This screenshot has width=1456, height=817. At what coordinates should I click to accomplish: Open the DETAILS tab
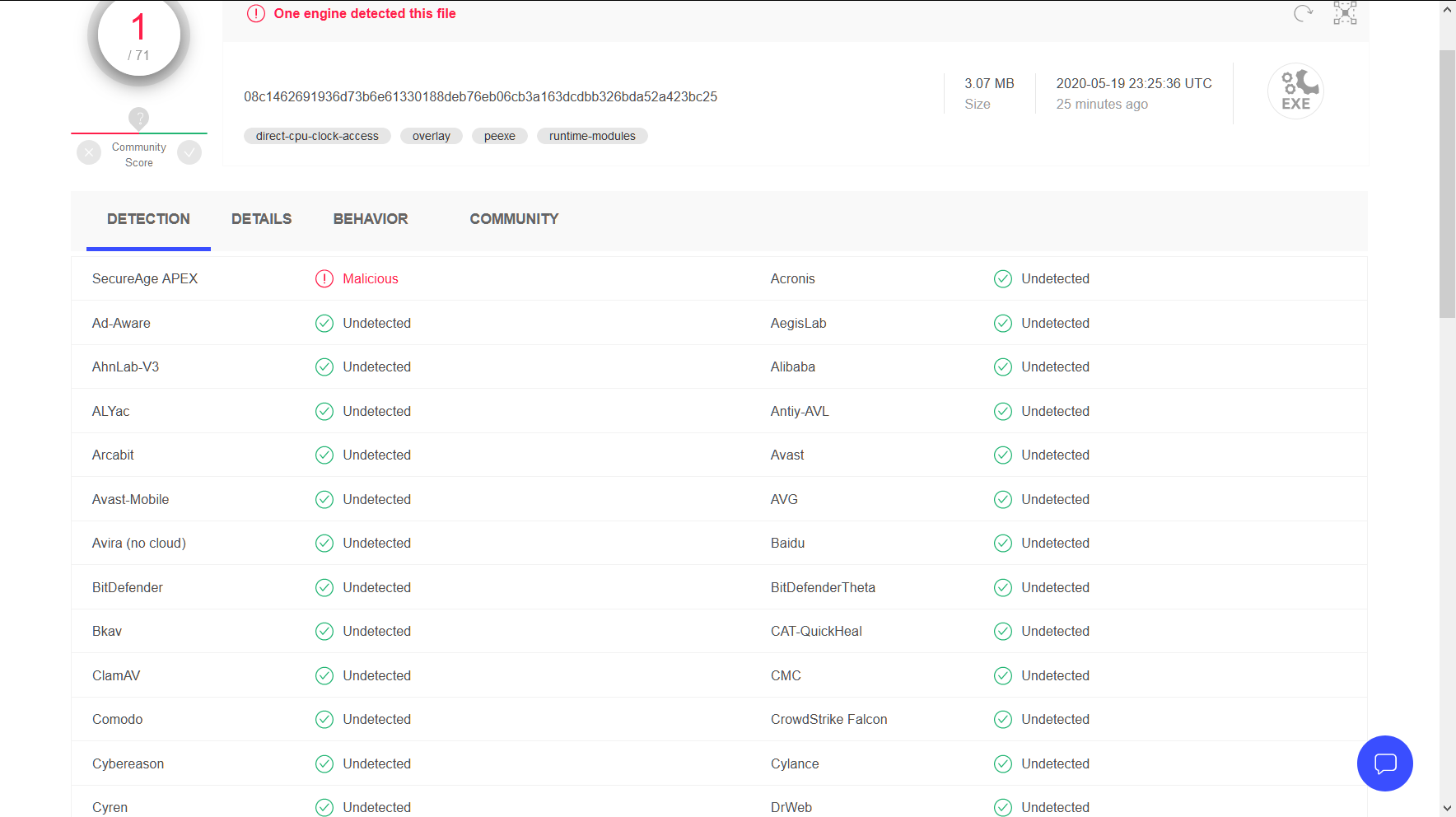[262, 219]
